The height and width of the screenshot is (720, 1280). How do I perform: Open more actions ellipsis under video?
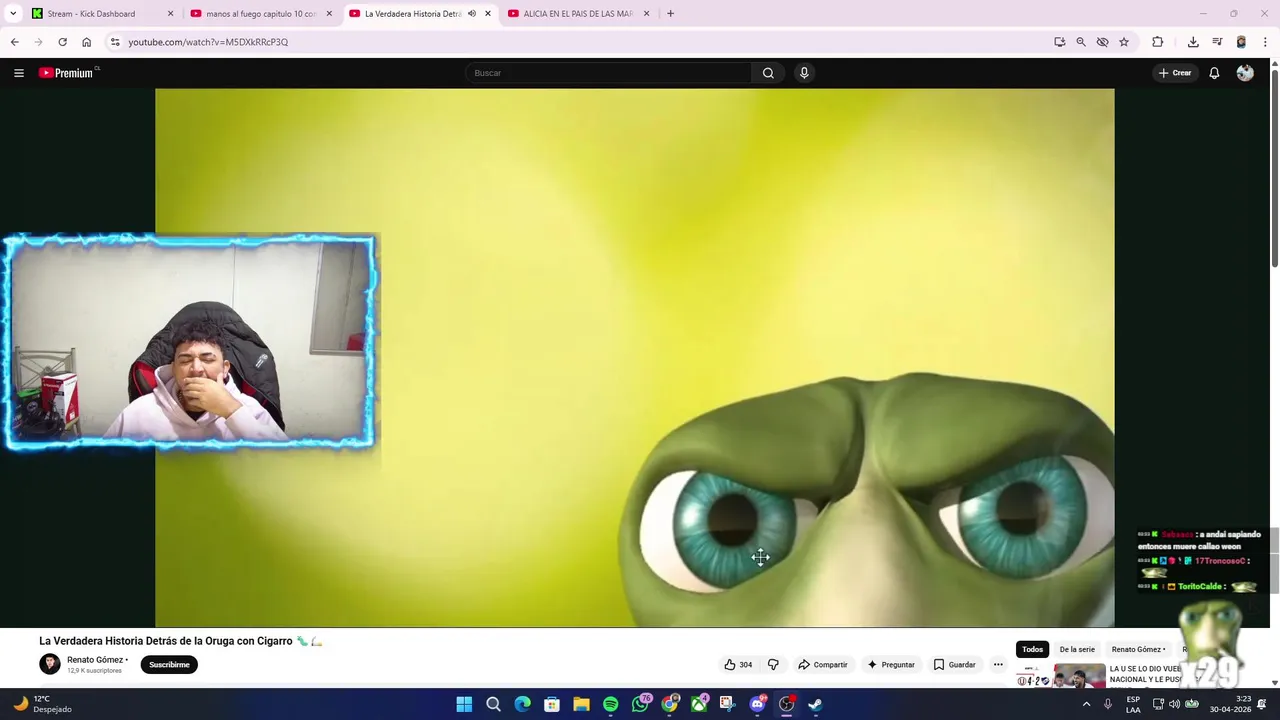click(x=998, y=665)
